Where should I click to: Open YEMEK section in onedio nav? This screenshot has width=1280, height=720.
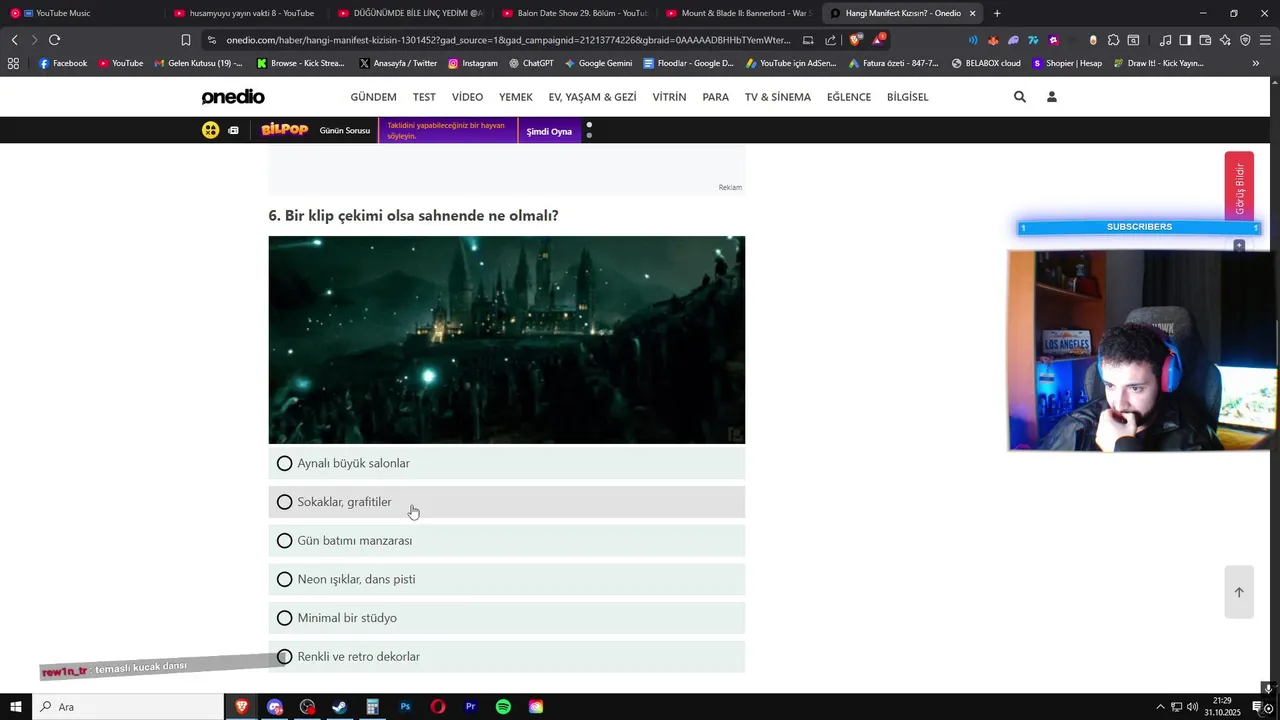516,97
